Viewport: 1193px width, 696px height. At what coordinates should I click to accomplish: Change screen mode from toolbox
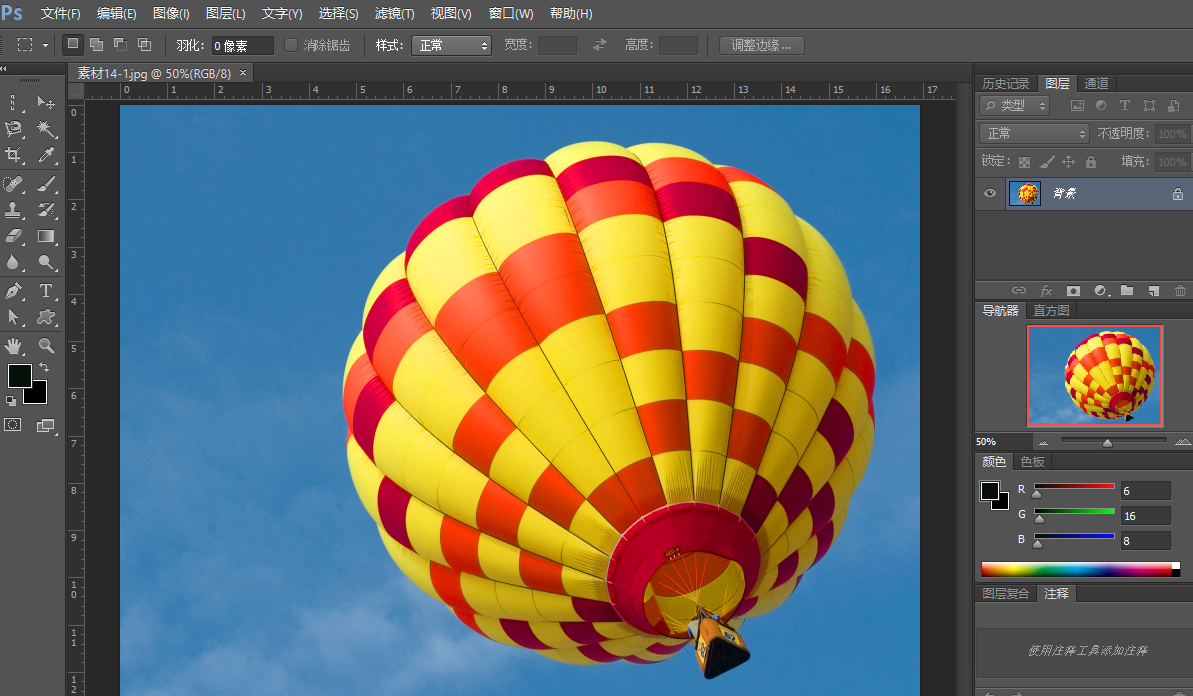pyautogui.click(x=46, y=426)
